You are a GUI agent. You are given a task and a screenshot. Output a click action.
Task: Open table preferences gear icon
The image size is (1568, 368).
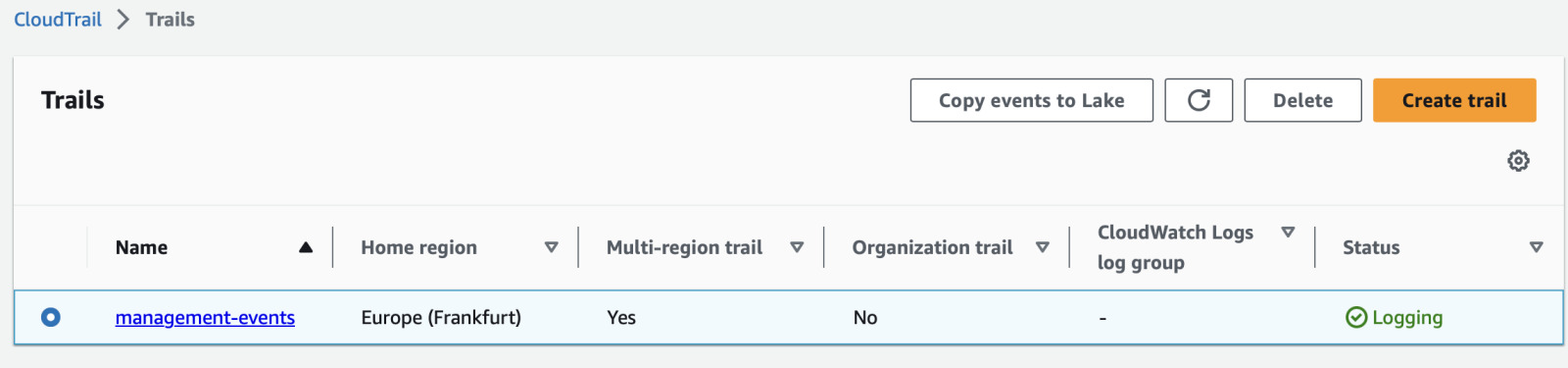(1518, 161)
